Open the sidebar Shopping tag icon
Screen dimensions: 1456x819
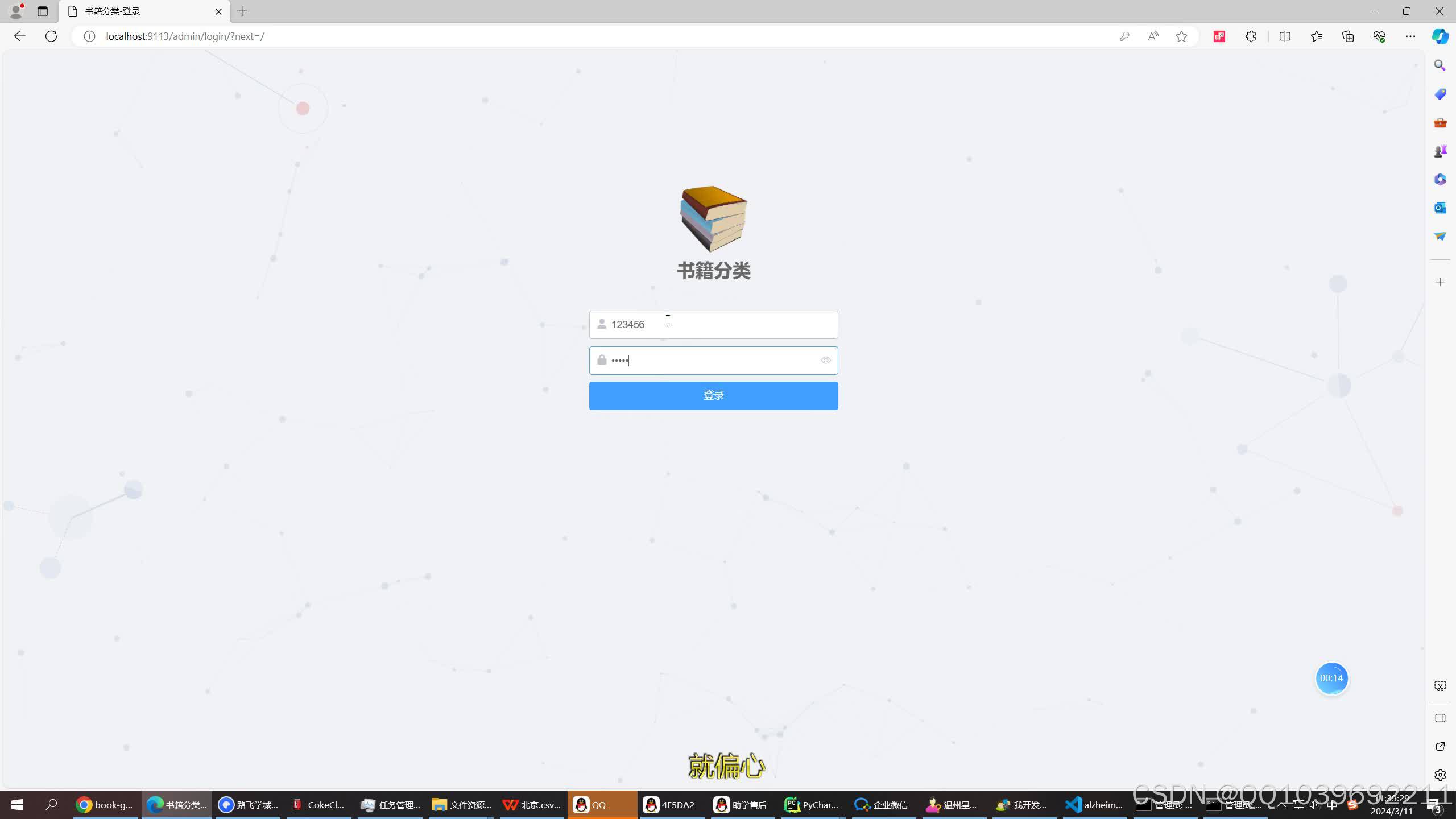(x=1440, y=94)
